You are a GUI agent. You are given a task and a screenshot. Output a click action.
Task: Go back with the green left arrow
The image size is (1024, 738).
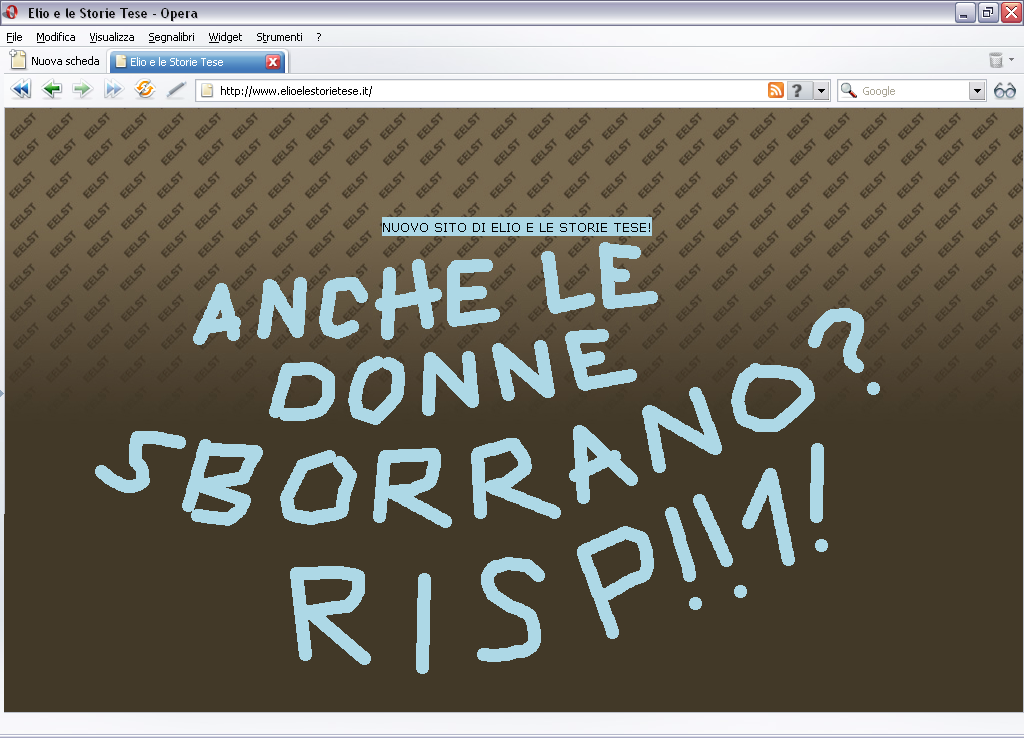point(52,89)
